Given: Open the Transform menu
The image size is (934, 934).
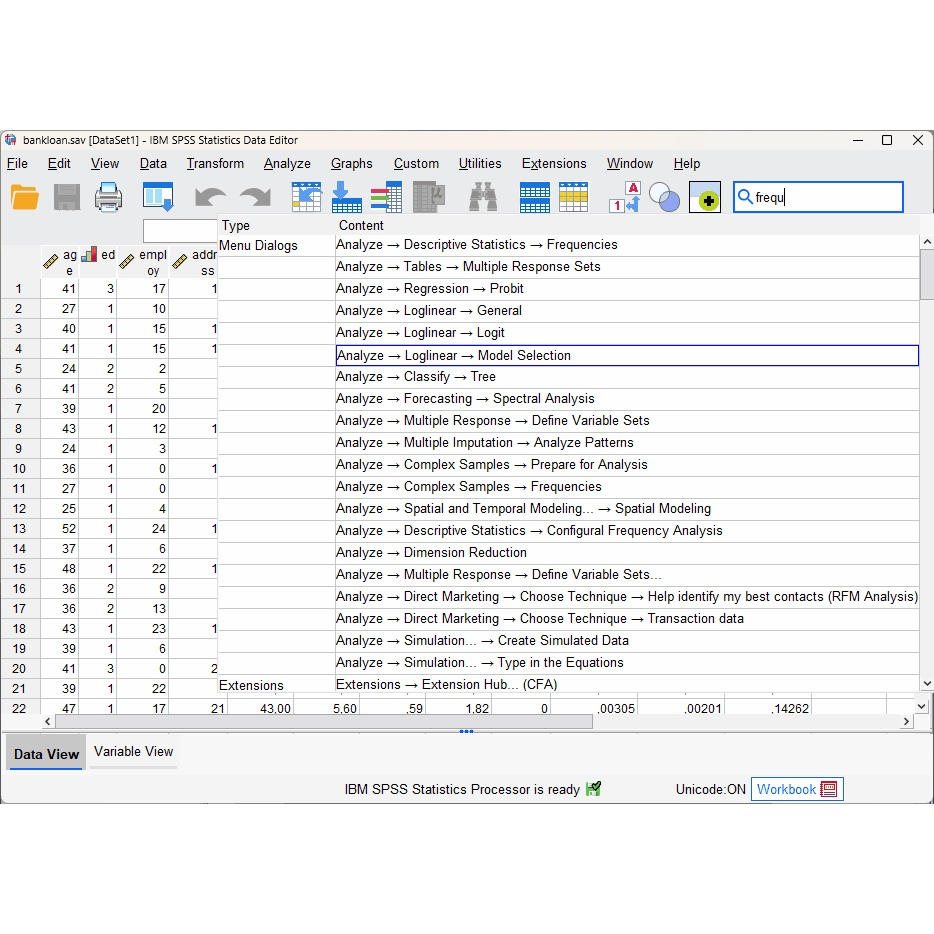Looking at the screenshot, I should (215, 164).
